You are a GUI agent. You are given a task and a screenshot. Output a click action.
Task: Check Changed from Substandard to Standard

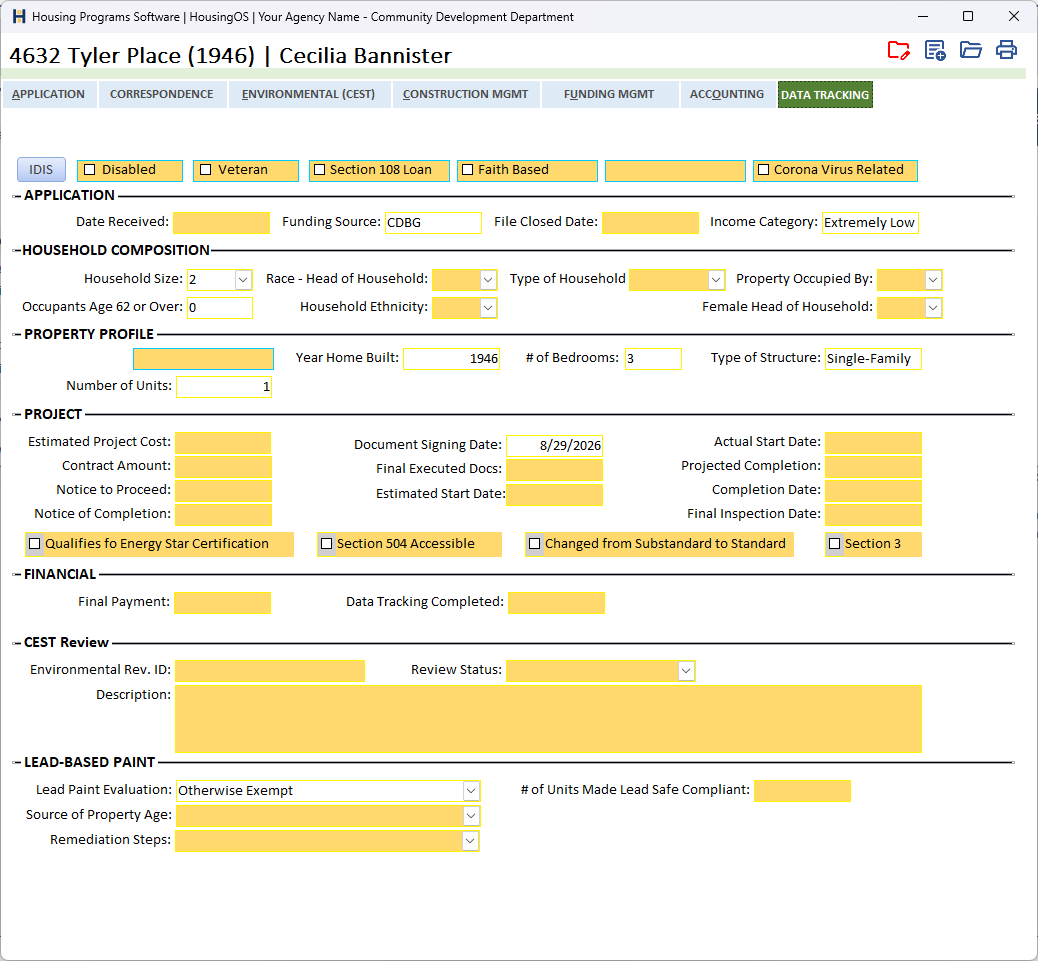coord(534,544)
